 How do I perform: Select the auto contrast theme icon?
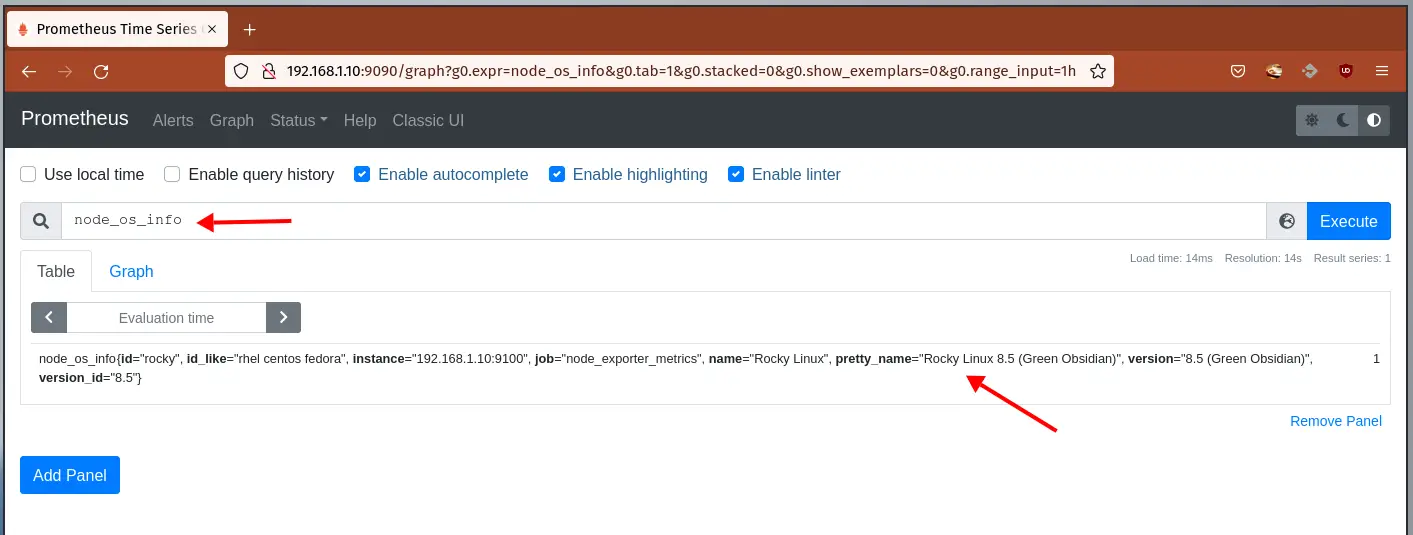click(1374, 120)
